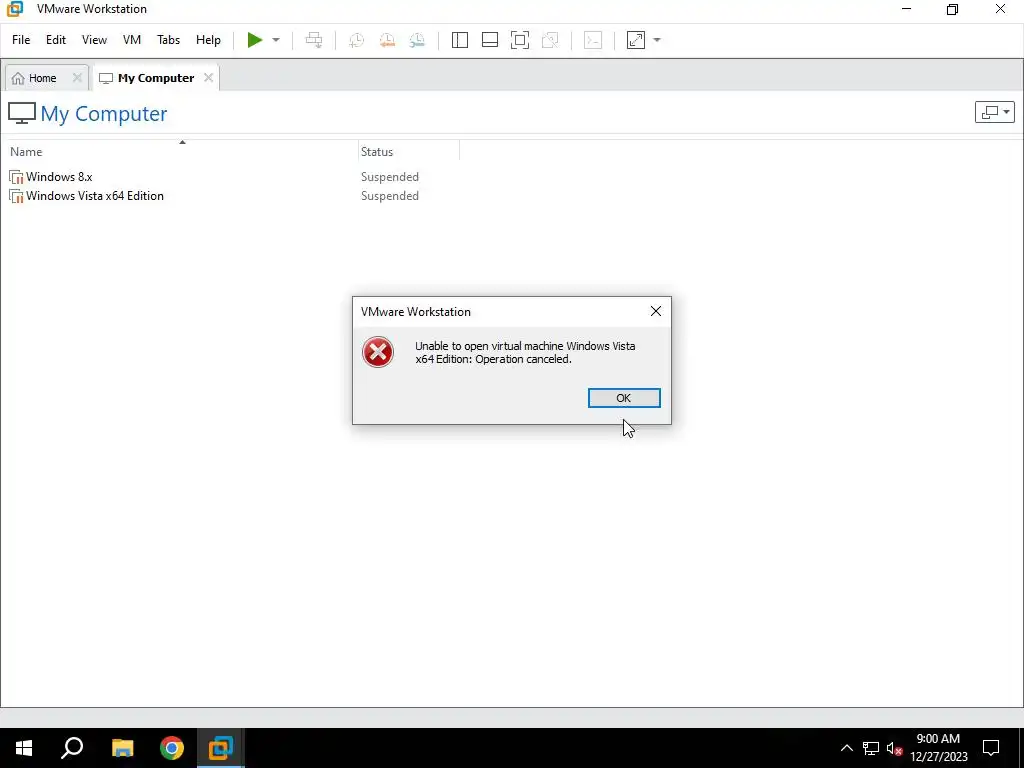Open the Tabs menu

(x=168, y=40)
